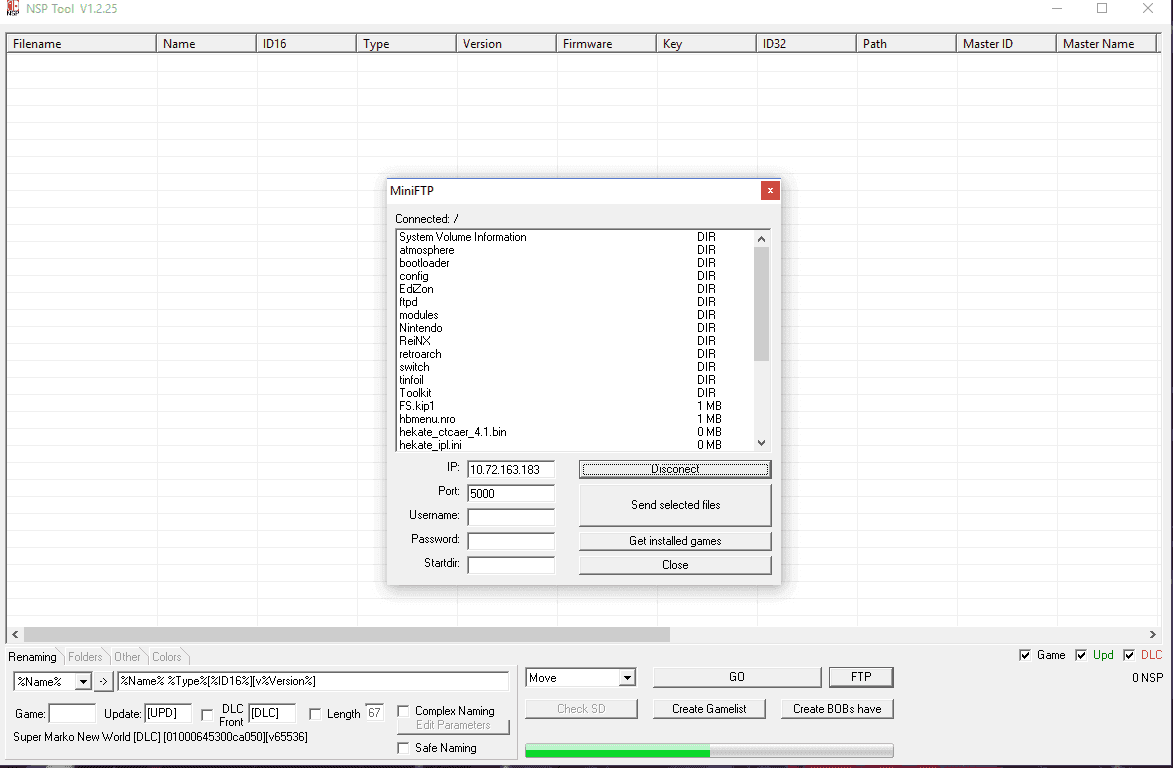Click the green progress bar
This screenshot has width=1173, height=768.
pyautogui.click(x=709, y=751)
